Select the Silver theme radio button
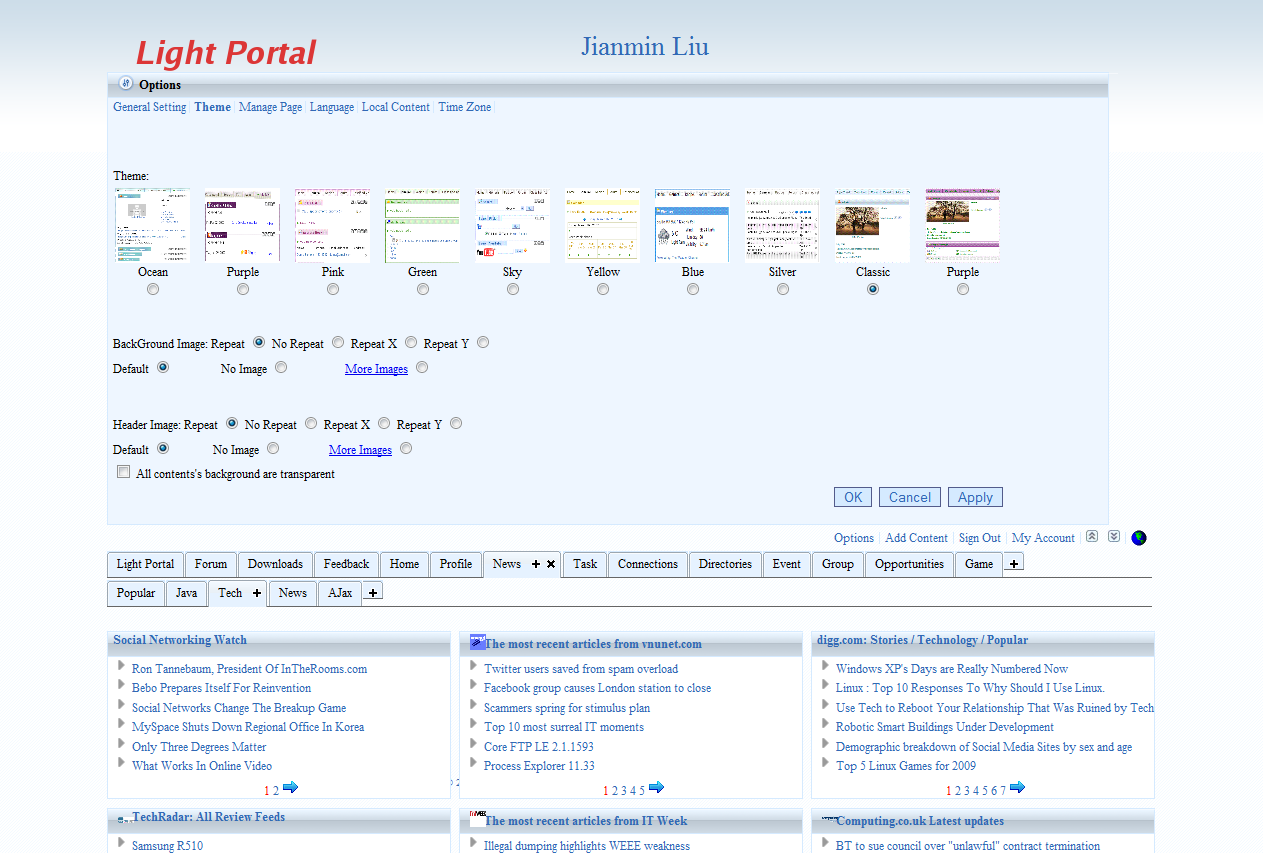The image size is (1263, 853). (x=783, y=289)
